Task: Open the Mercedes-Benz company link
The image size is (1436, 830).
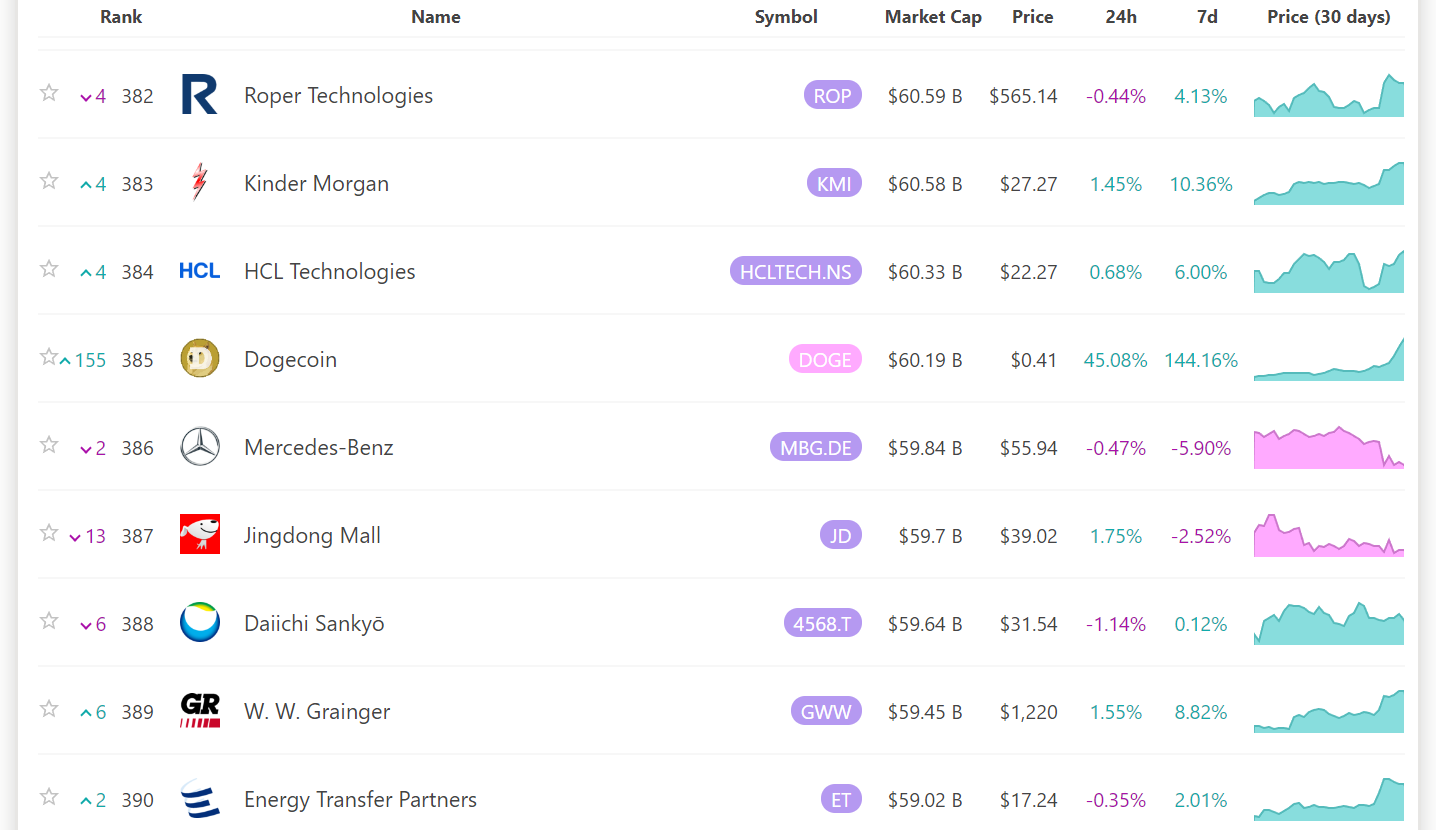Action: click(318, 447)
